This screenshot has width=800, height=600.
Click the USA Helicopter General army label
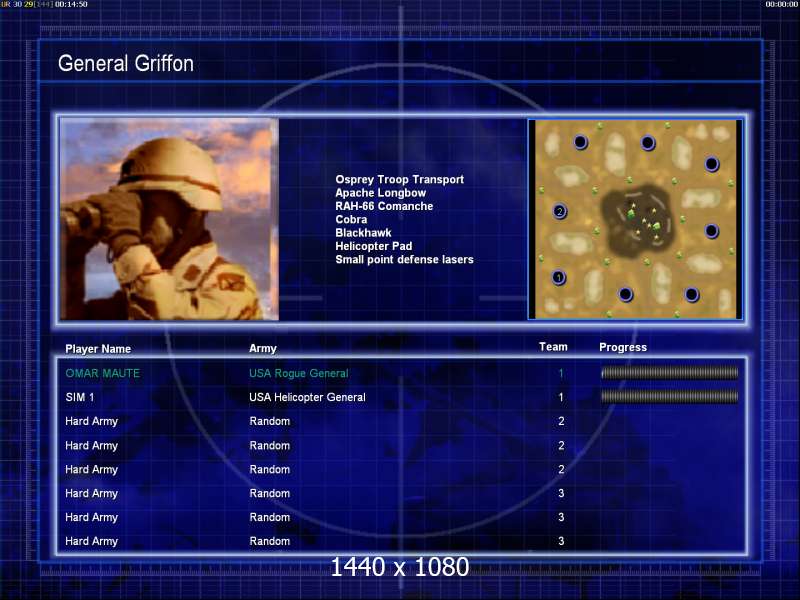(x=307, y=397)
